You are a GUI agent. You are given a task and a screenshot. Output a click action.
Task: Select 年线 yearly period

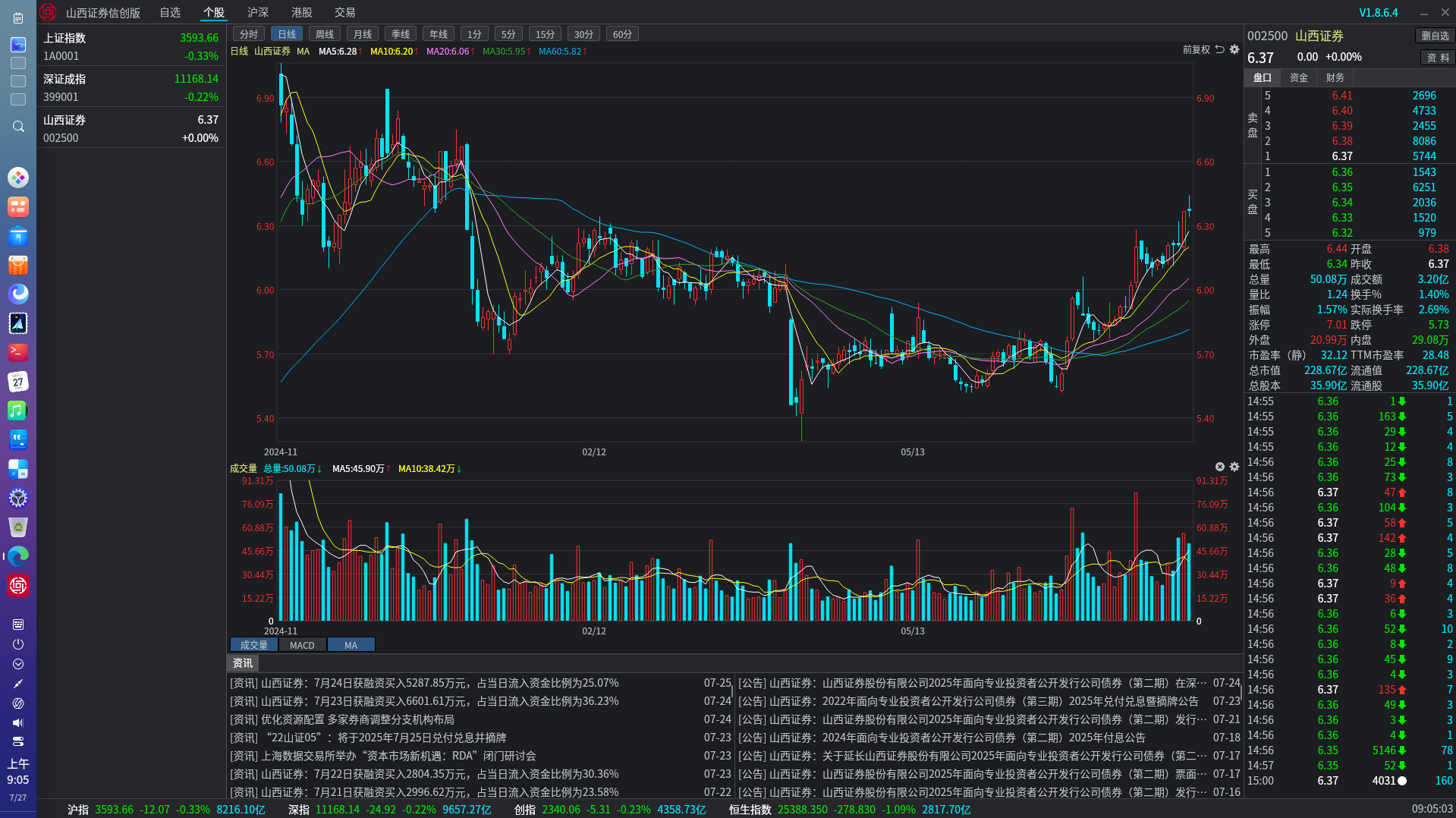439,34
